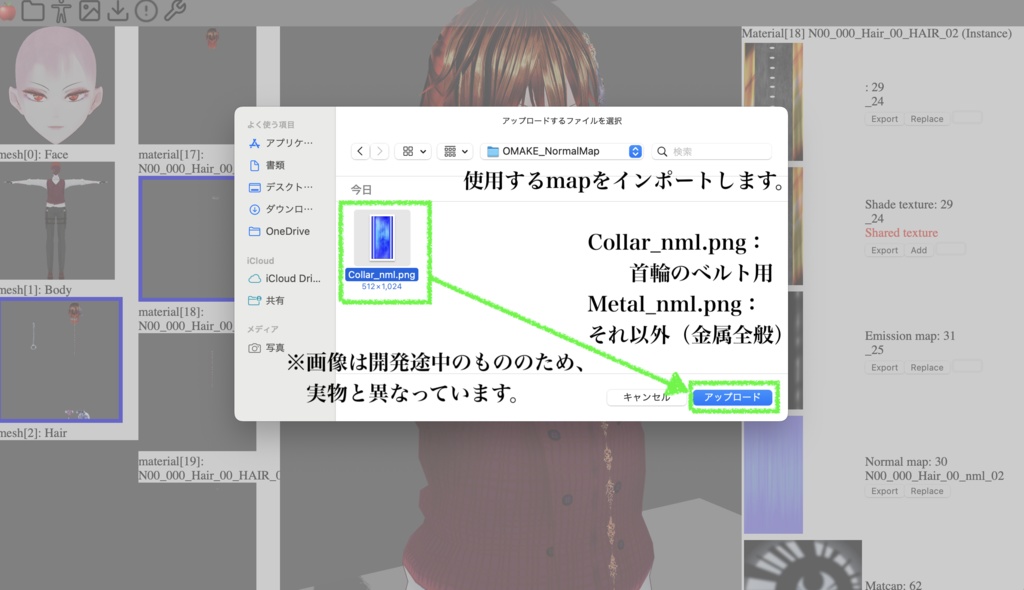The image size is (1024, 590).
Task: Click Replace under Emission map
Action: (925, 367)
